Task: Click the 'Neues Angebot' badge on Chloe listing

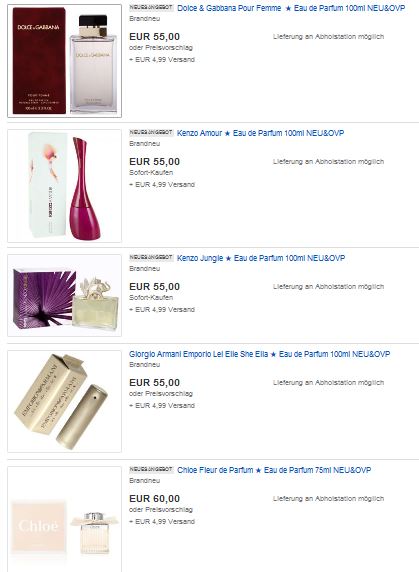Action: pyautogui.click(x=151, y=469)
